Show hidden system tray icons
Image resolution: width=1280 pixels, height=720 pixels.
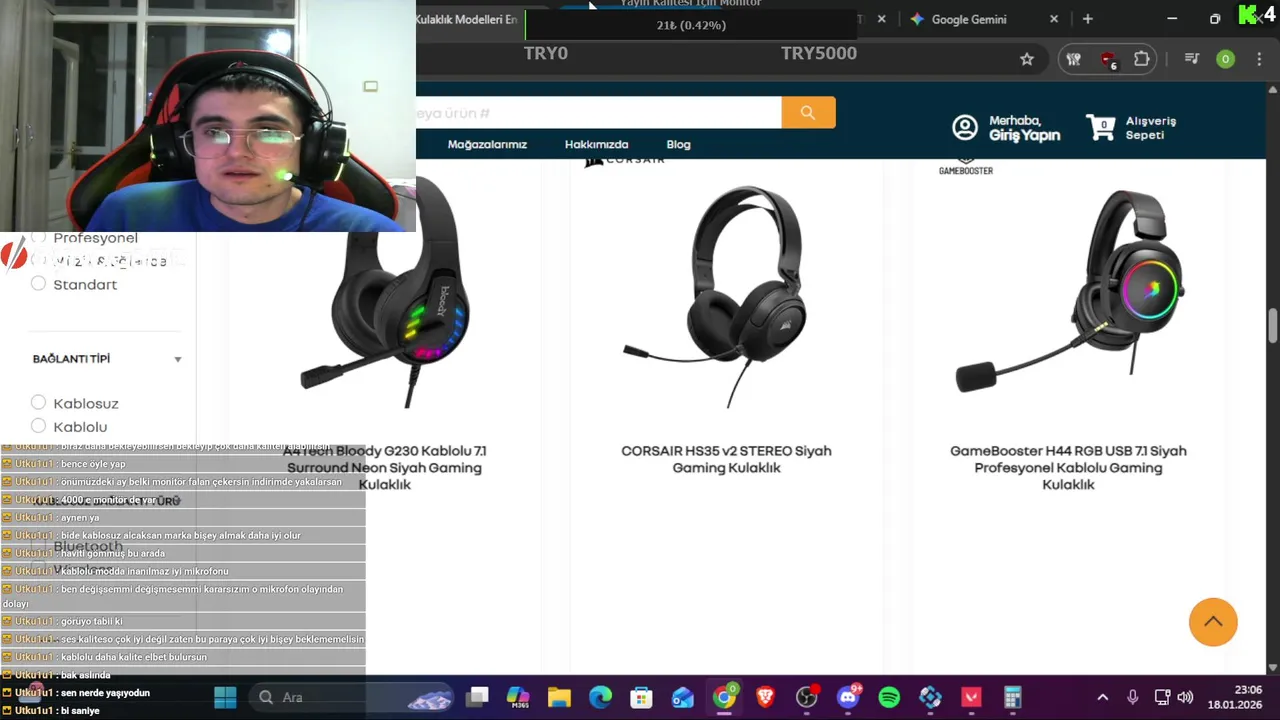click(x=1102, y=697)
